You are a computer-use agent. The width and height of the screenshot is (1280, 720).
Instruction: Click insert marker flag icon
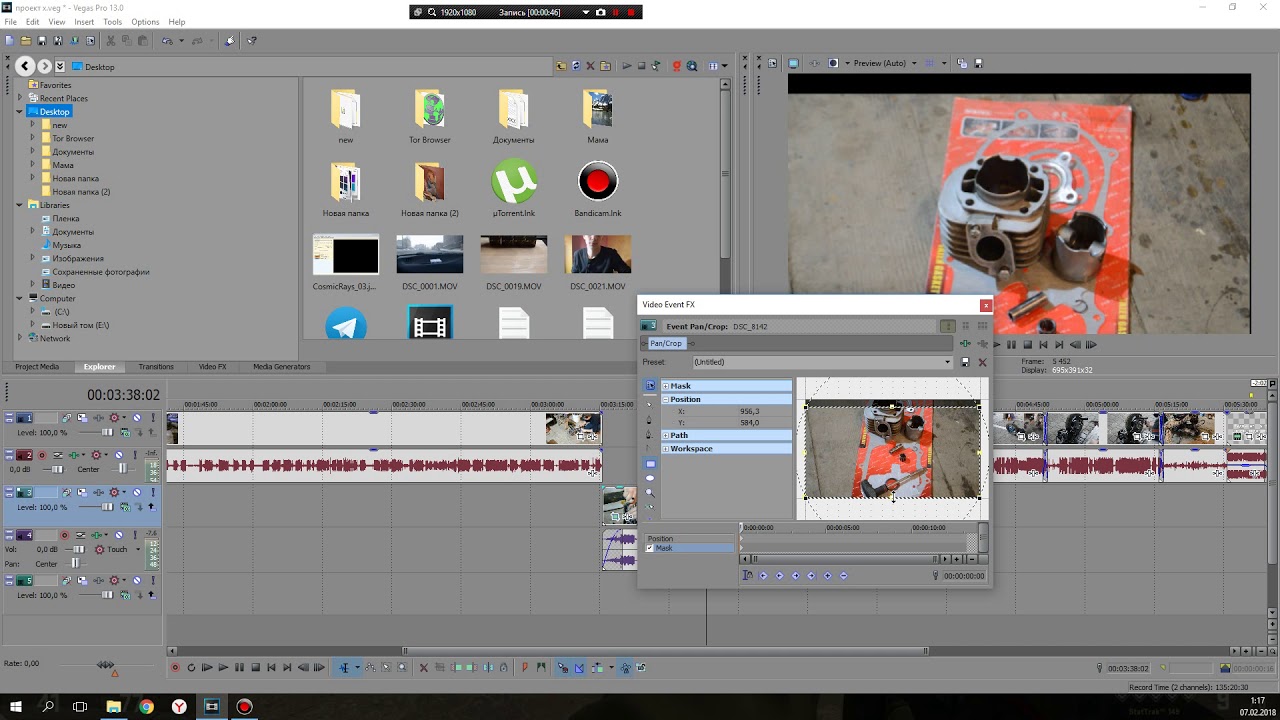[x=525, y=667]
